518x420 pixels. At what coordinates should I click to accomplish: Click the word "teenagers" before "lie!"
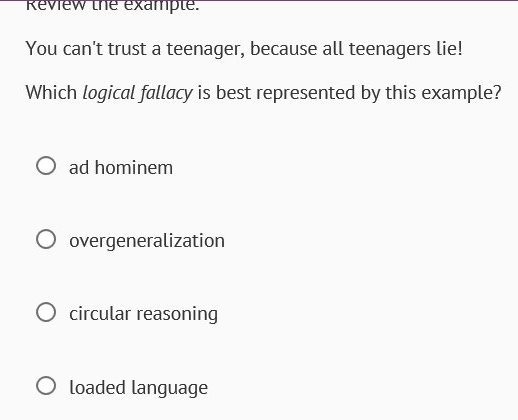[390, 49]
